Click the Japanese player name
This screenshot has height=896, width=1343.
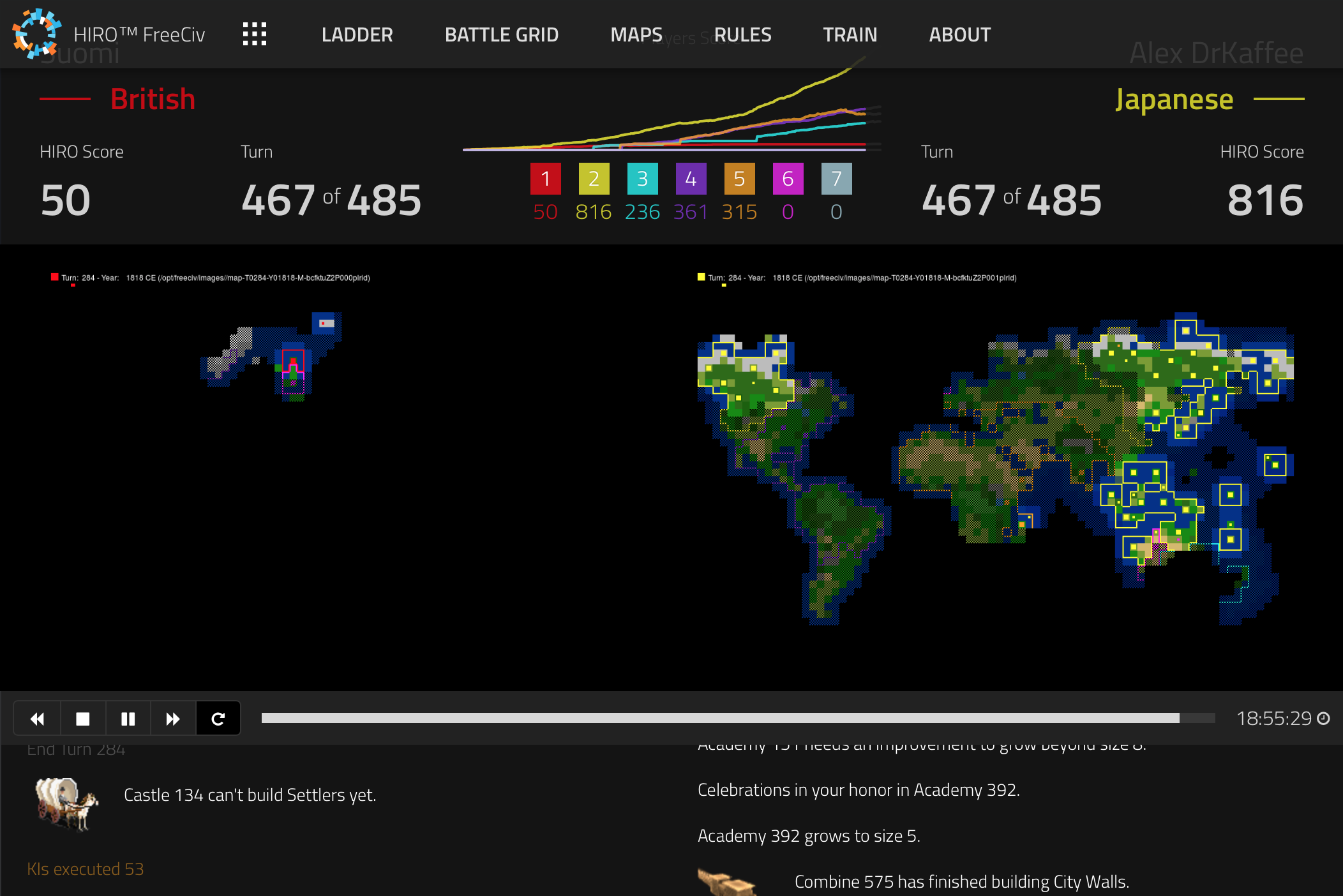[x=1174, y=99]
